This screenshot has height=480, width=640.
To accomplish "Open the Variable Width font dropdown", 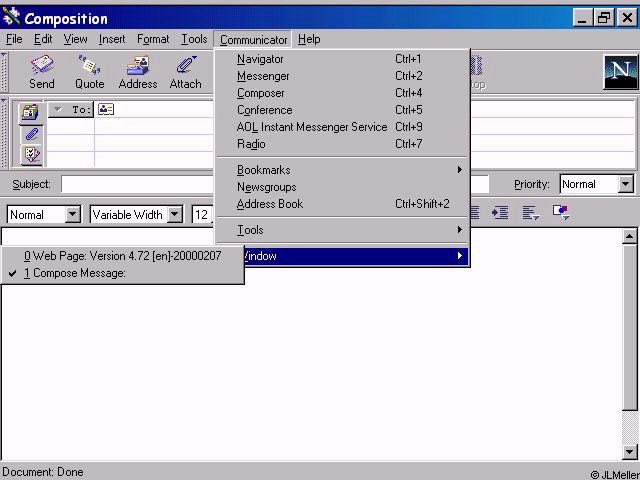I will [175, 214].
